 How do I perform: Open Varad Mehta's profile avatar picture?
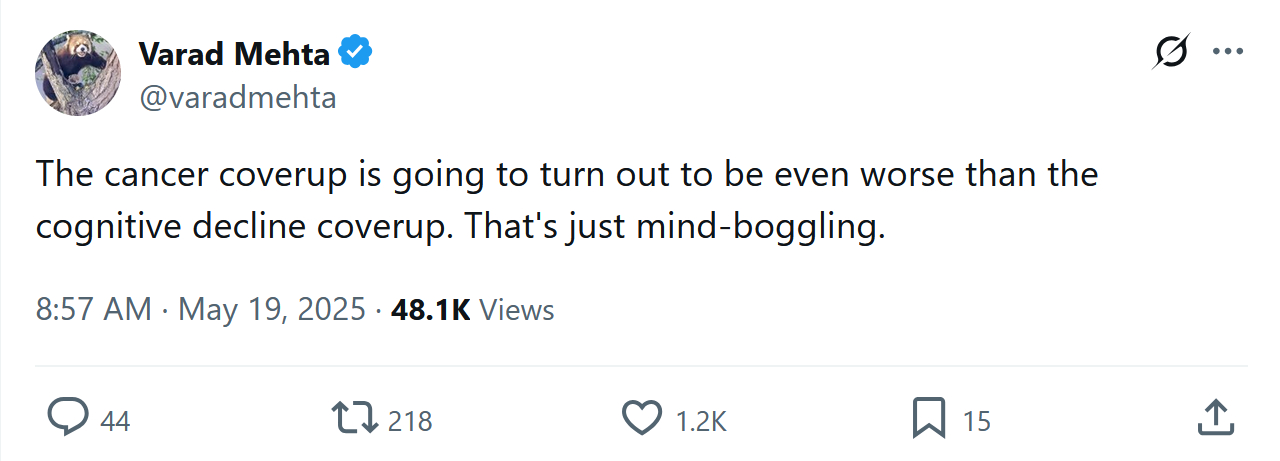79,74
